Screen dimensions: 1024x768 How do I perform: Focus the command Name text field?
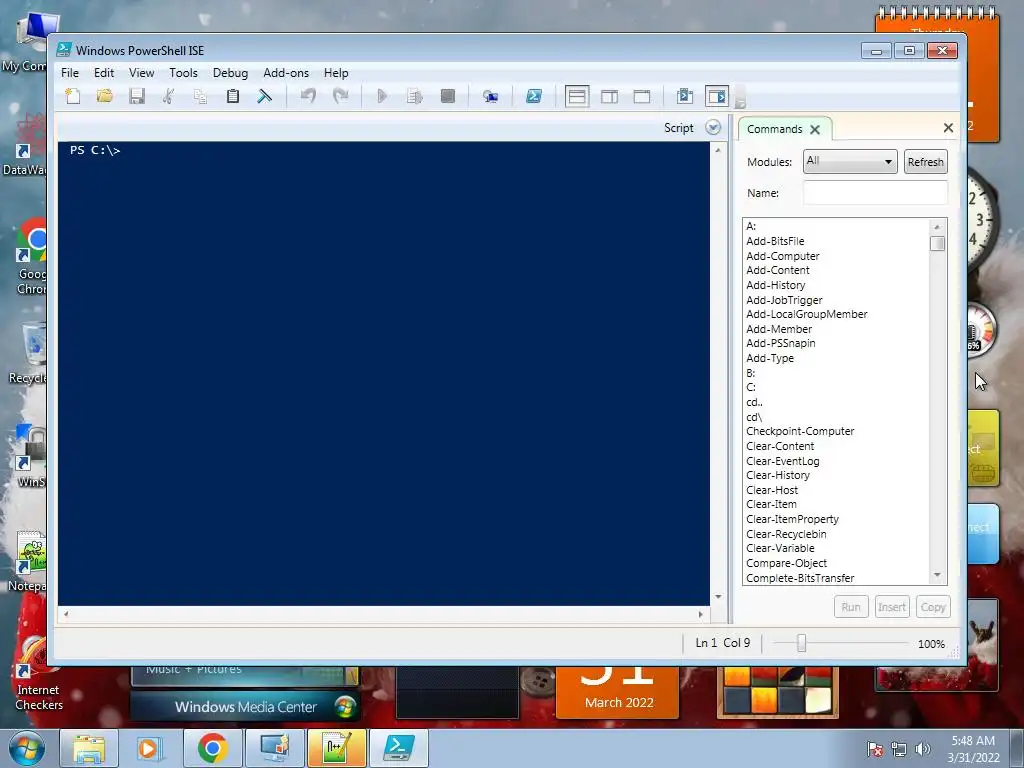[x=875, y=193]
